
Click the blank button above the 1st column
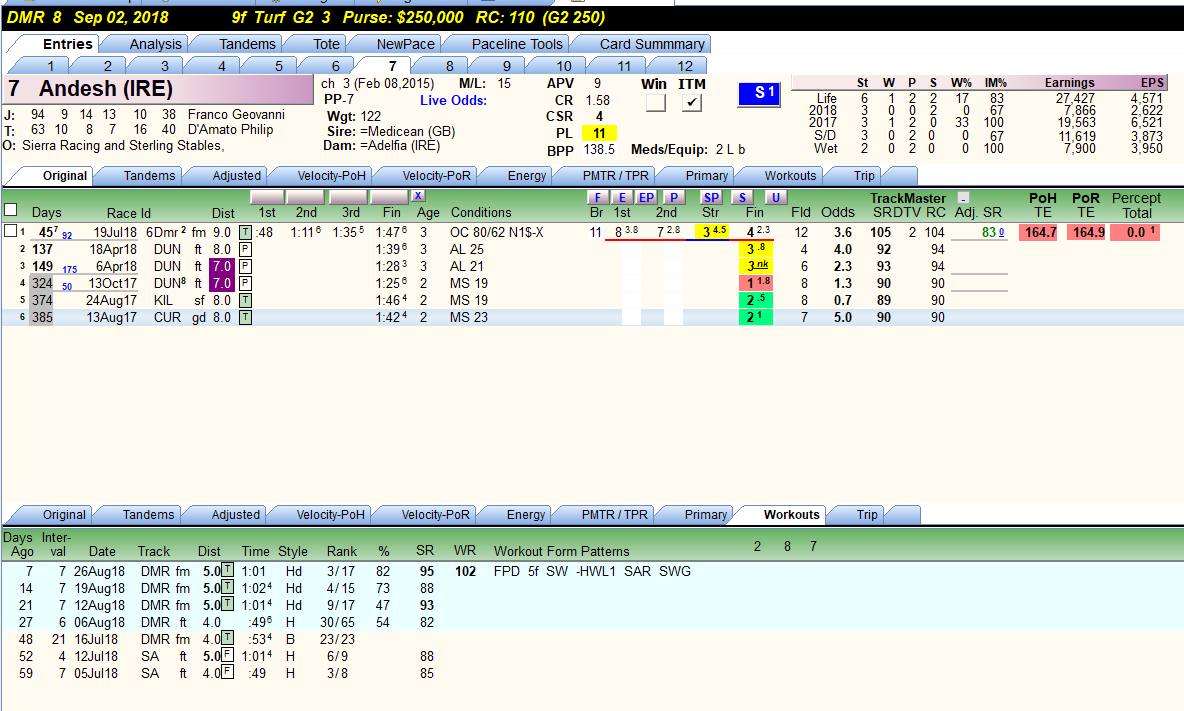click(267, 198)
